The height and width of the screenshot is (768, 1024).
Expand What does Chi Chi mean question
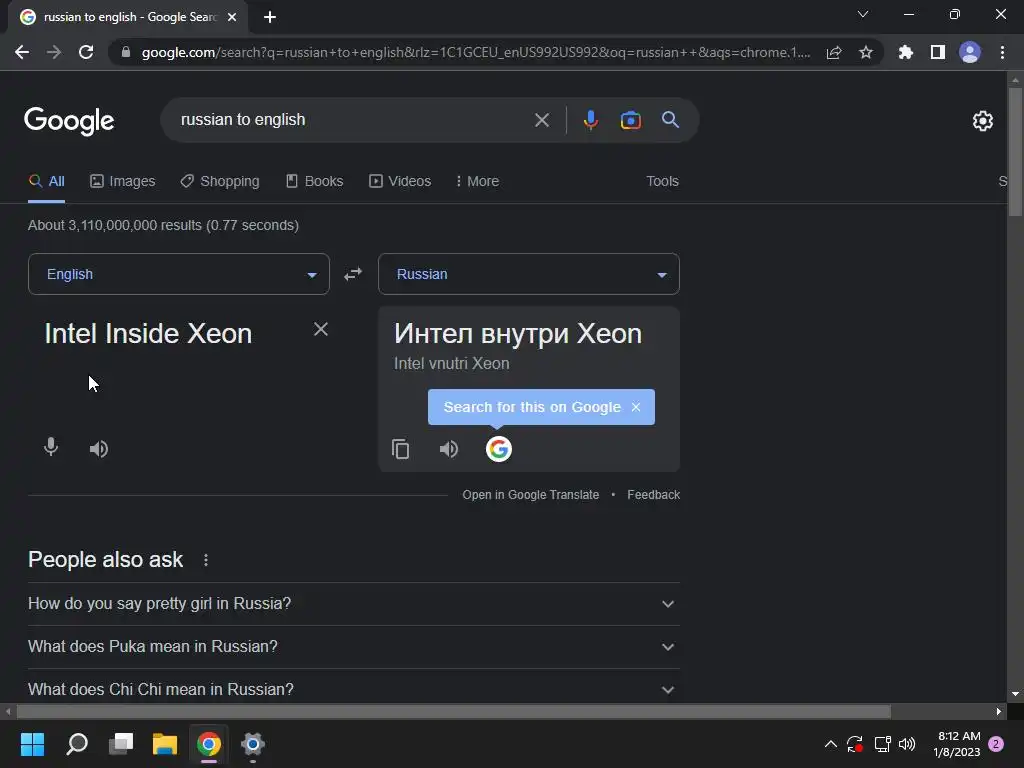click(354, 689)
